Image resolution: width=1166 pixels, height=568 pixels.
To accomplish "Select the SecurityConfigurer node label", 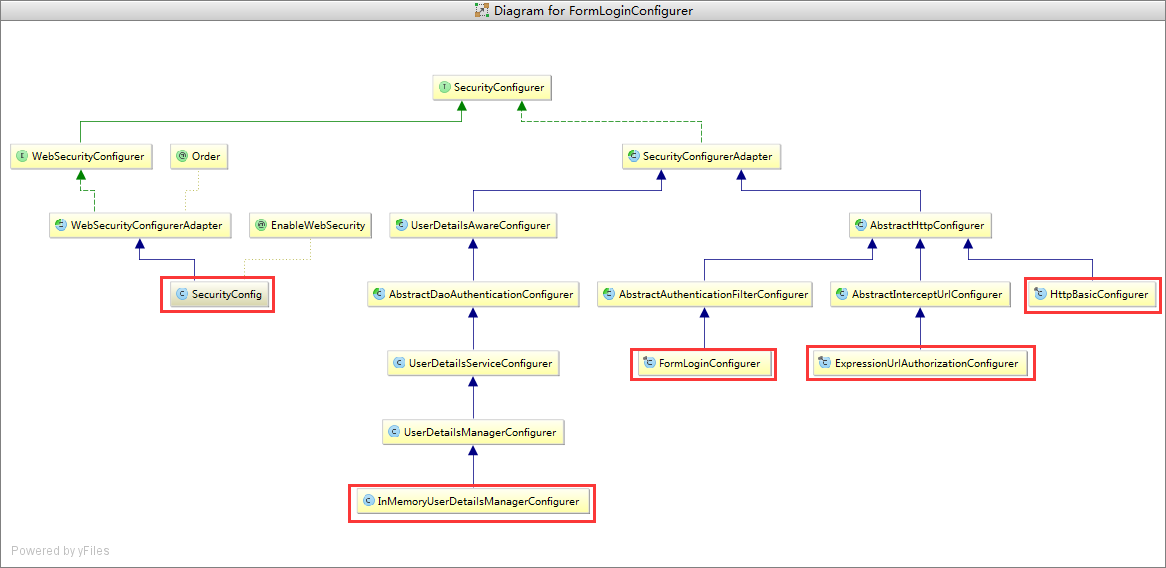I will [499, 88].
